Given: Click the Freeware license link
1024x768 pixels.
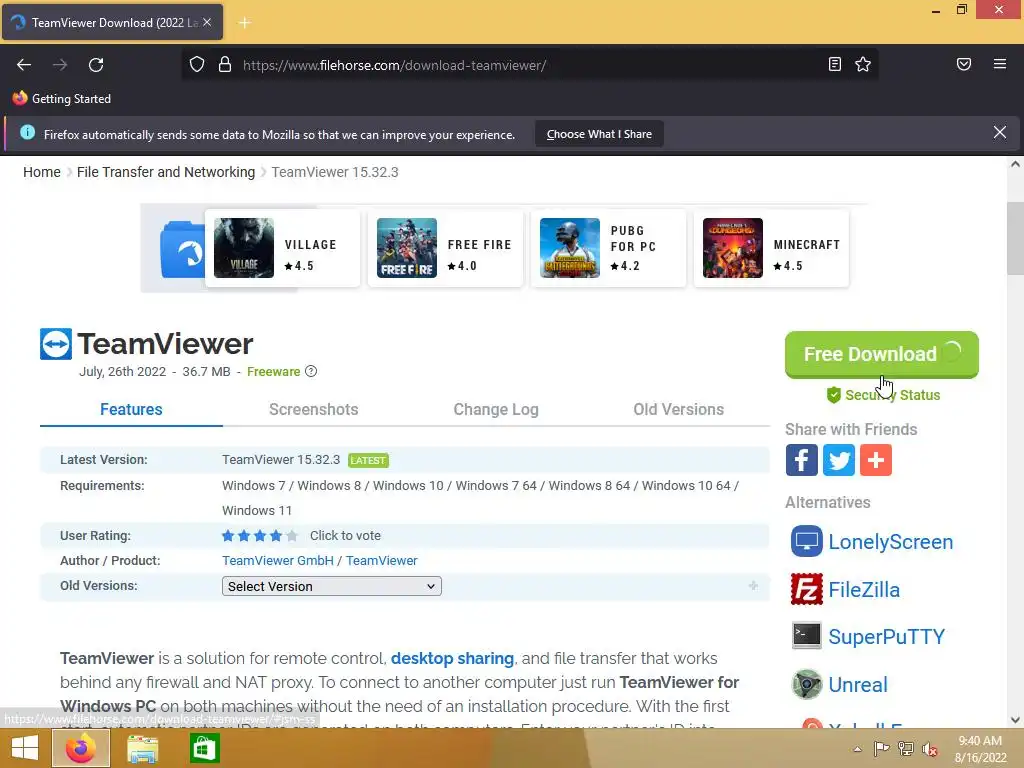Looking at the screenshot, I should tap(274, 372).
